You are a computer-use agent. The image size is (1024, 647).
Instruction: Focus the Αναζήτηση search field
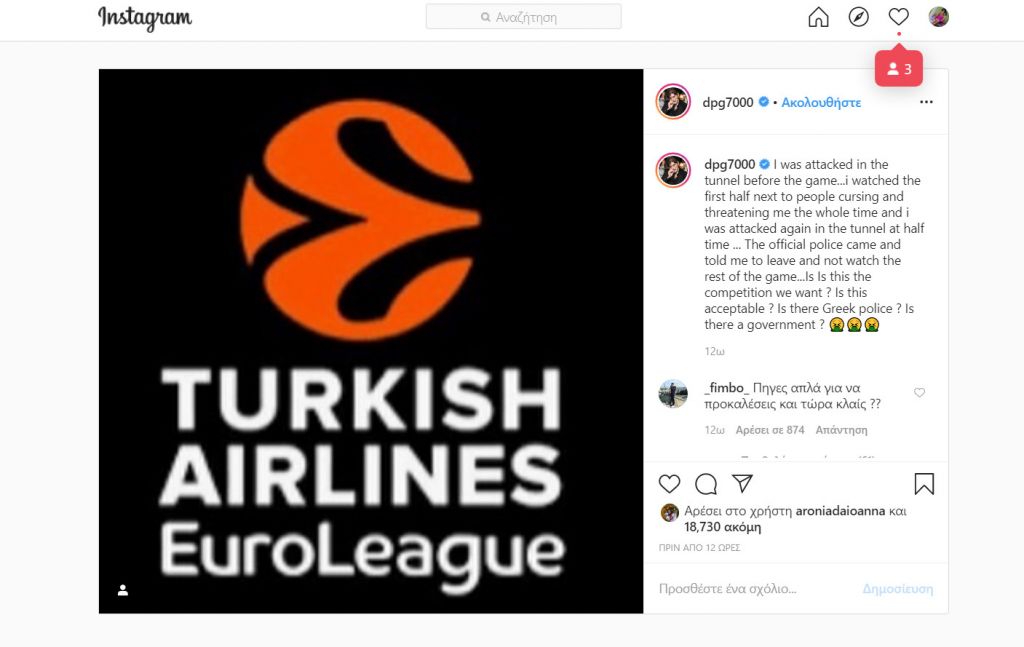524,17
